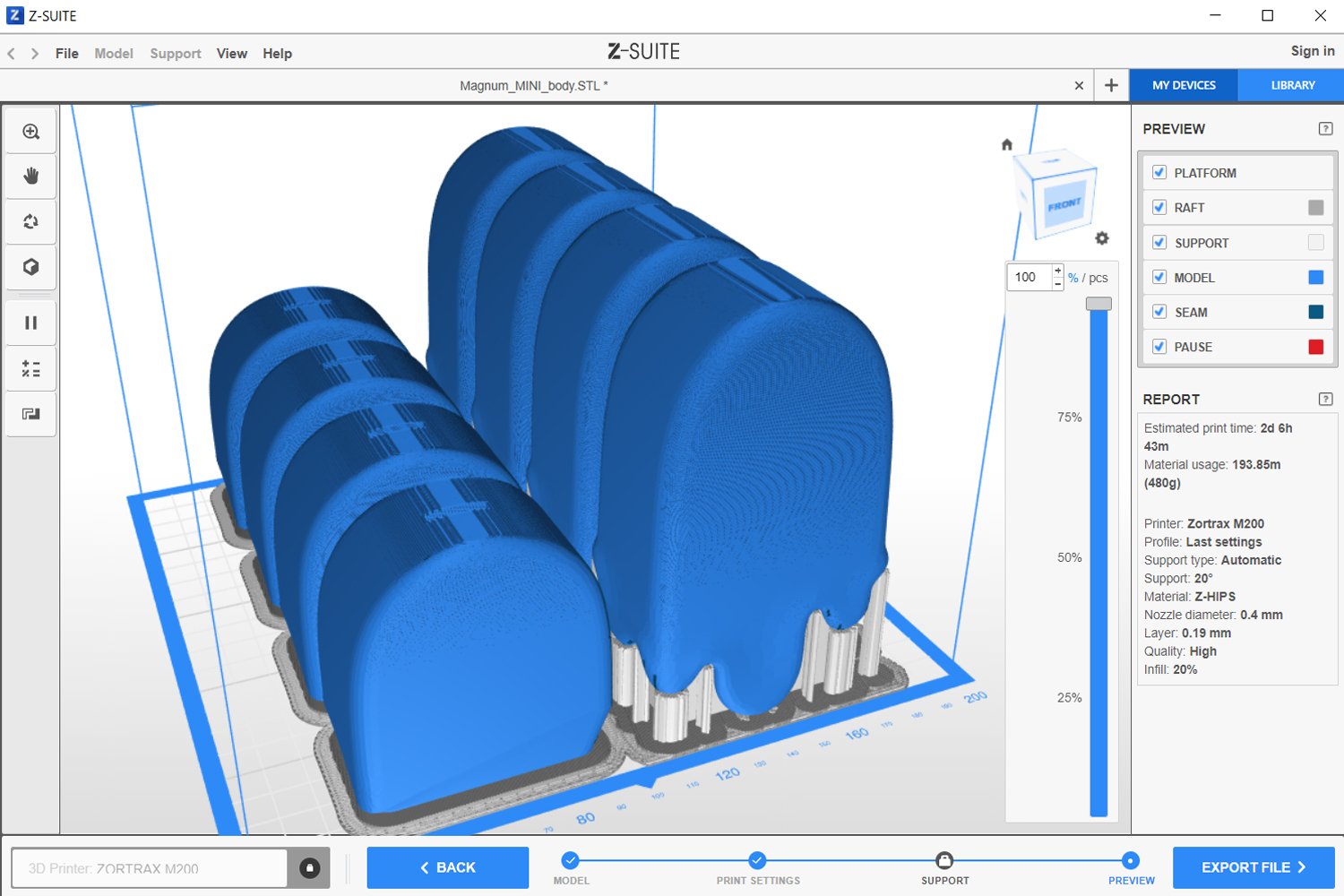1344x896 pixels.
Task: Click the 25% slider label
Action: [x=1069, y=698]
